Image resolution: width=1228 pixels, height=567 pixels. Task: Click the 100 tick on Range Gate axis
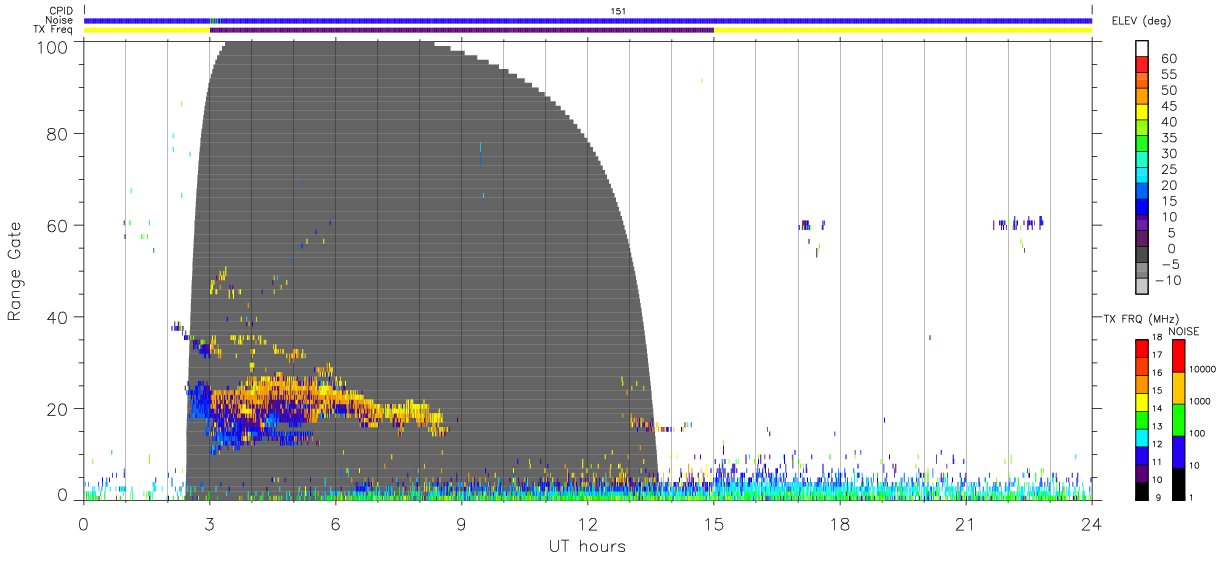(x=53, y=46)
